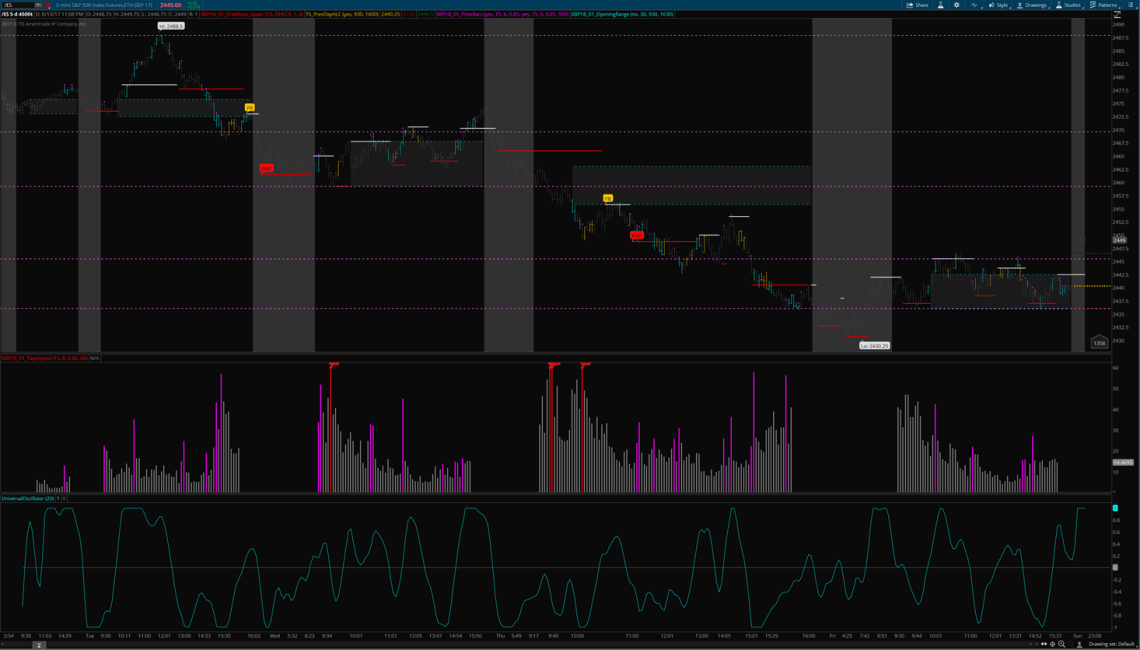Open chart settings gear icon
Viewport: 1140px width, 650px height.
957,5
